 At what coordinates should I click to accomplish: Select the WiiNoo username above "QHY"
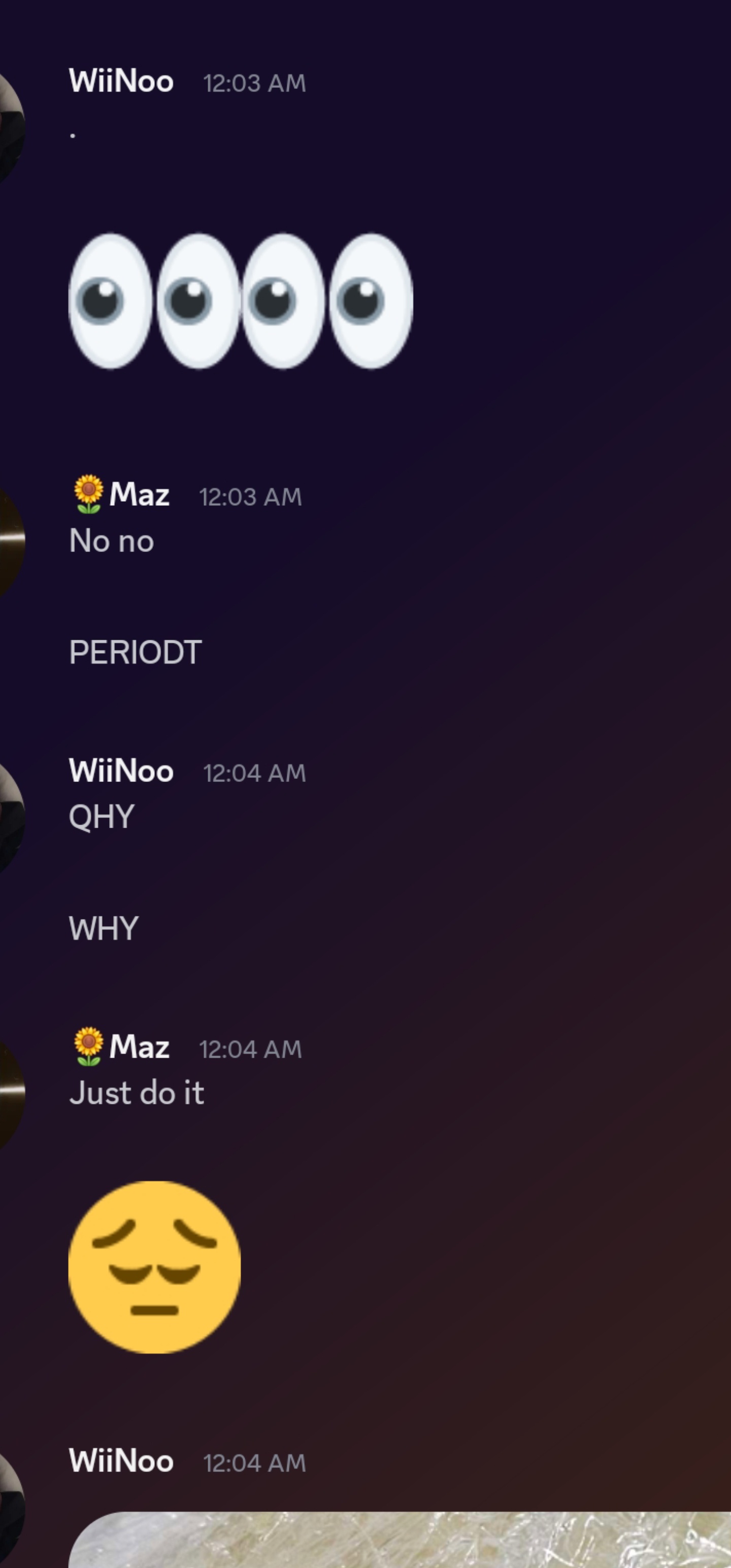121,771
